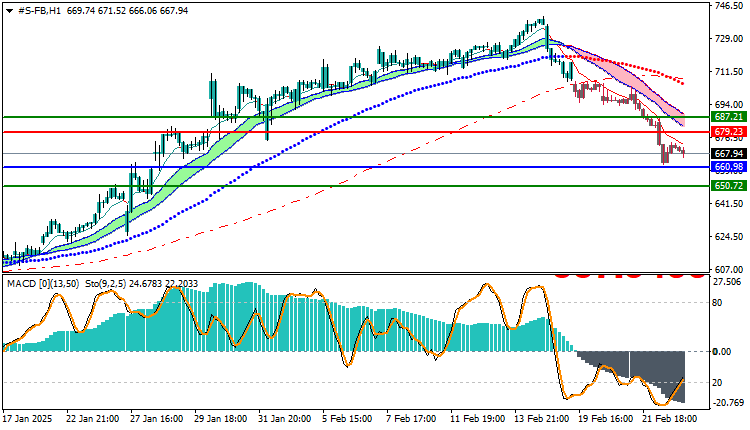Image resolution: width=750 pixels, height=430 pixels.
Task: Click the 746.50 price scale value
Action: point(728,6)
